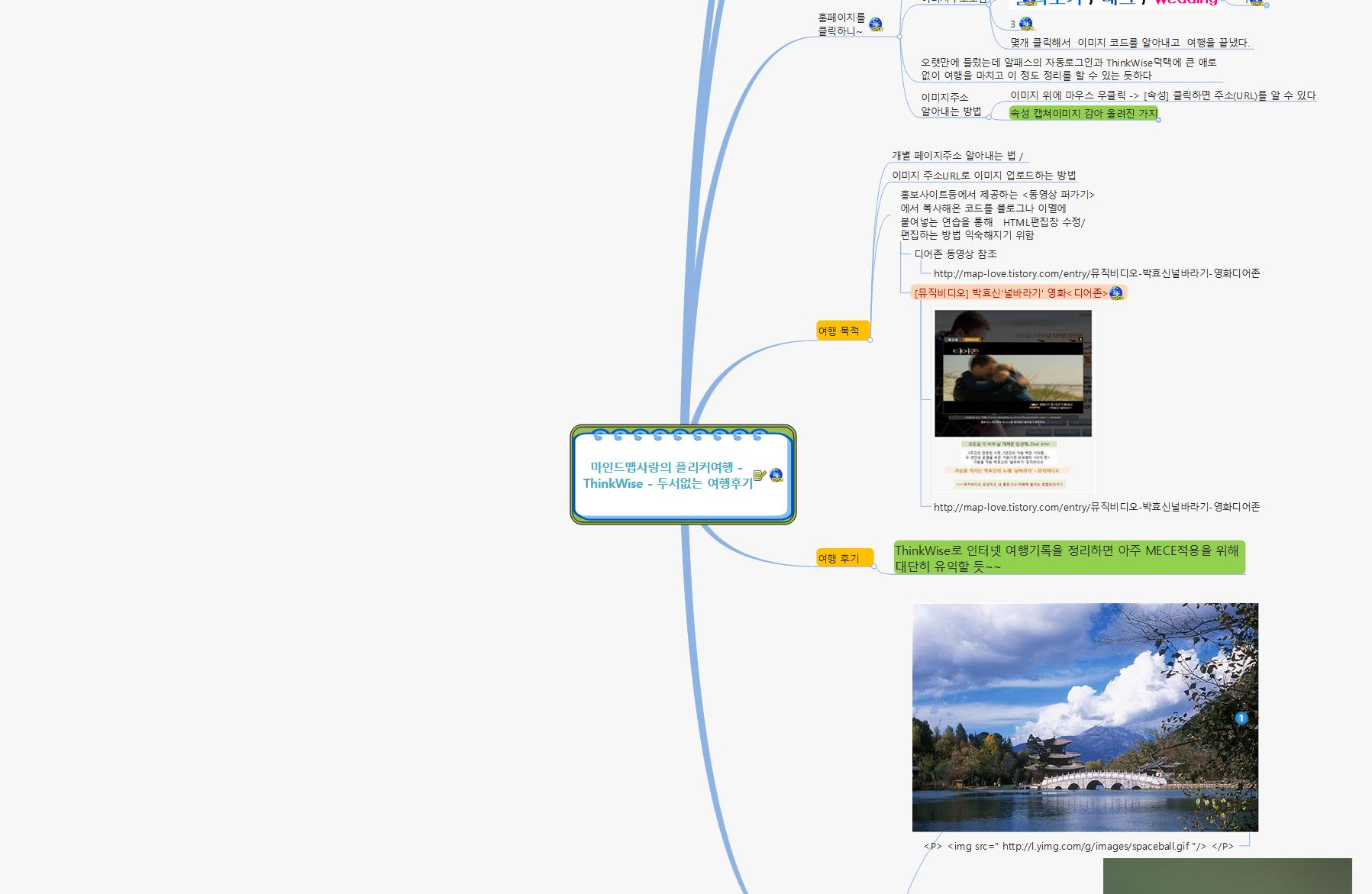Select the central 마인드맵사랑의 플리커여행 topic

pos(666,475)
